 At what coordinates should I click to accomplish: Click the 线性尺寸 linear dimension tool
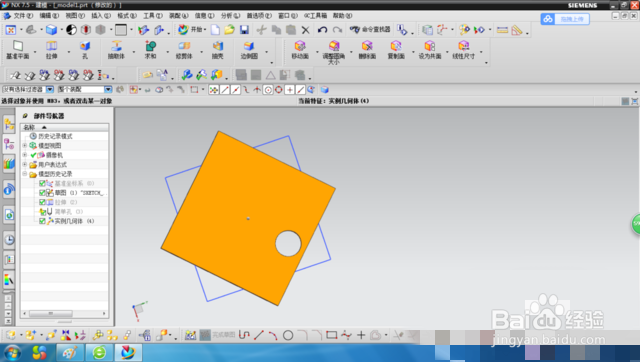(464, 50)
